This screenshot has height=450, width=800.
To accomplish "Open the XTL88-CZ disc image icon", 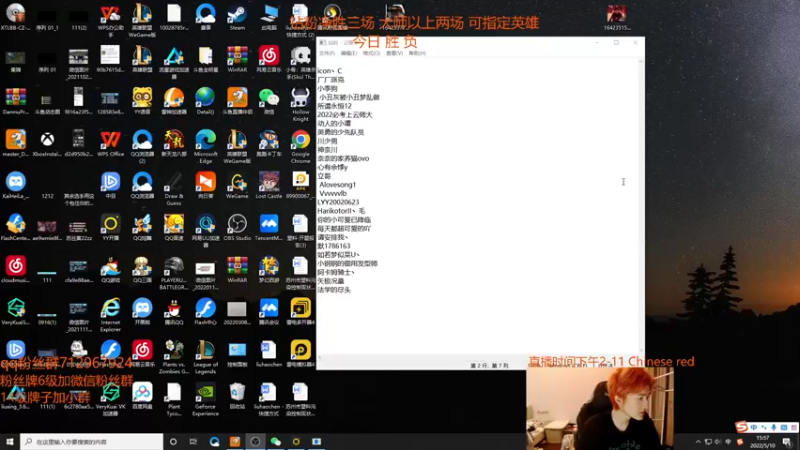I will tap(15, 17).
